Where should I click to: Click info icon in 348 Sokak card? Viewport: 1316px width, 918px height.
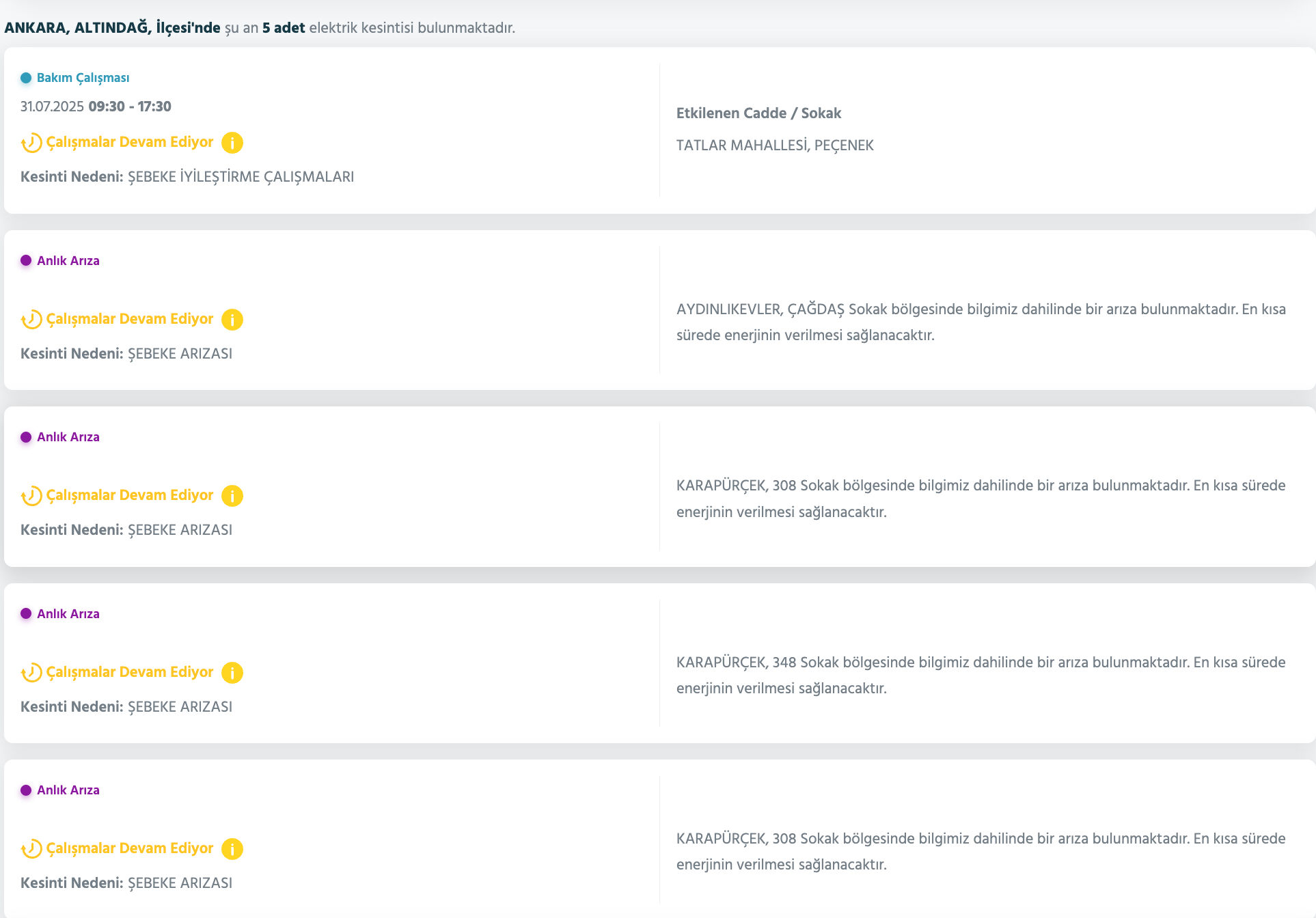[x=232, y=673]
